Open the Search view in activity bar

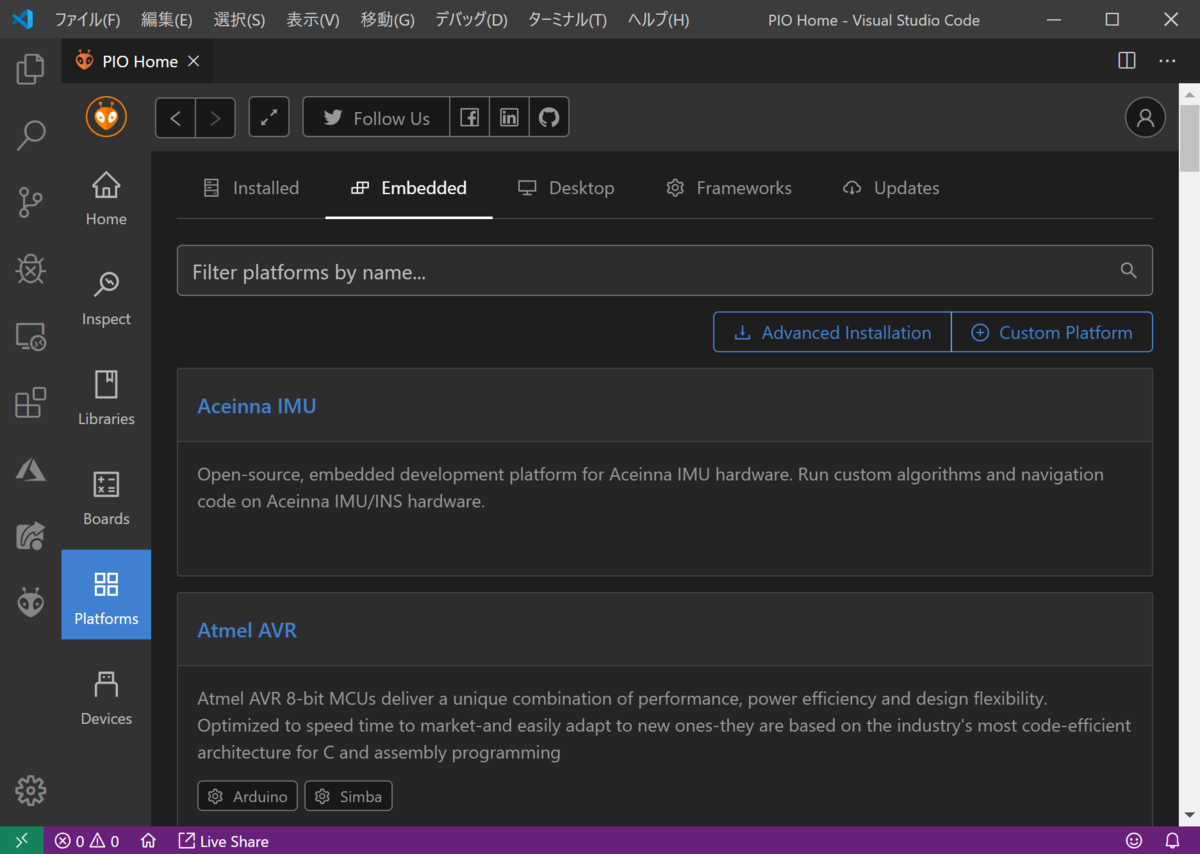30,135
